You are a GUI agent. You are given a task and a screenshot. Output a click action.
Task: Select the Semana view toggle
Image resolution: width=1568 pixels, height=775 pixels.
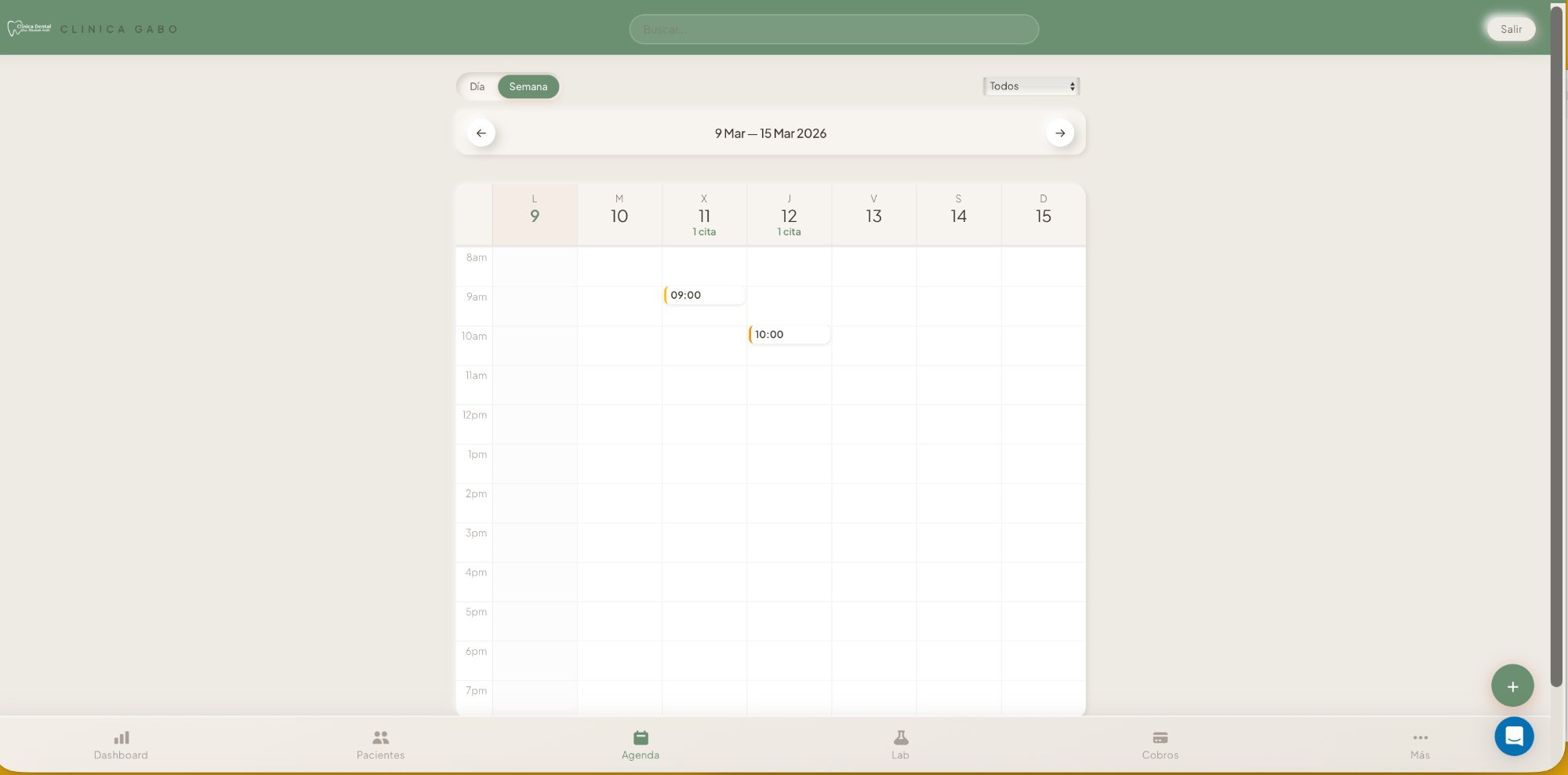point(528,86)
